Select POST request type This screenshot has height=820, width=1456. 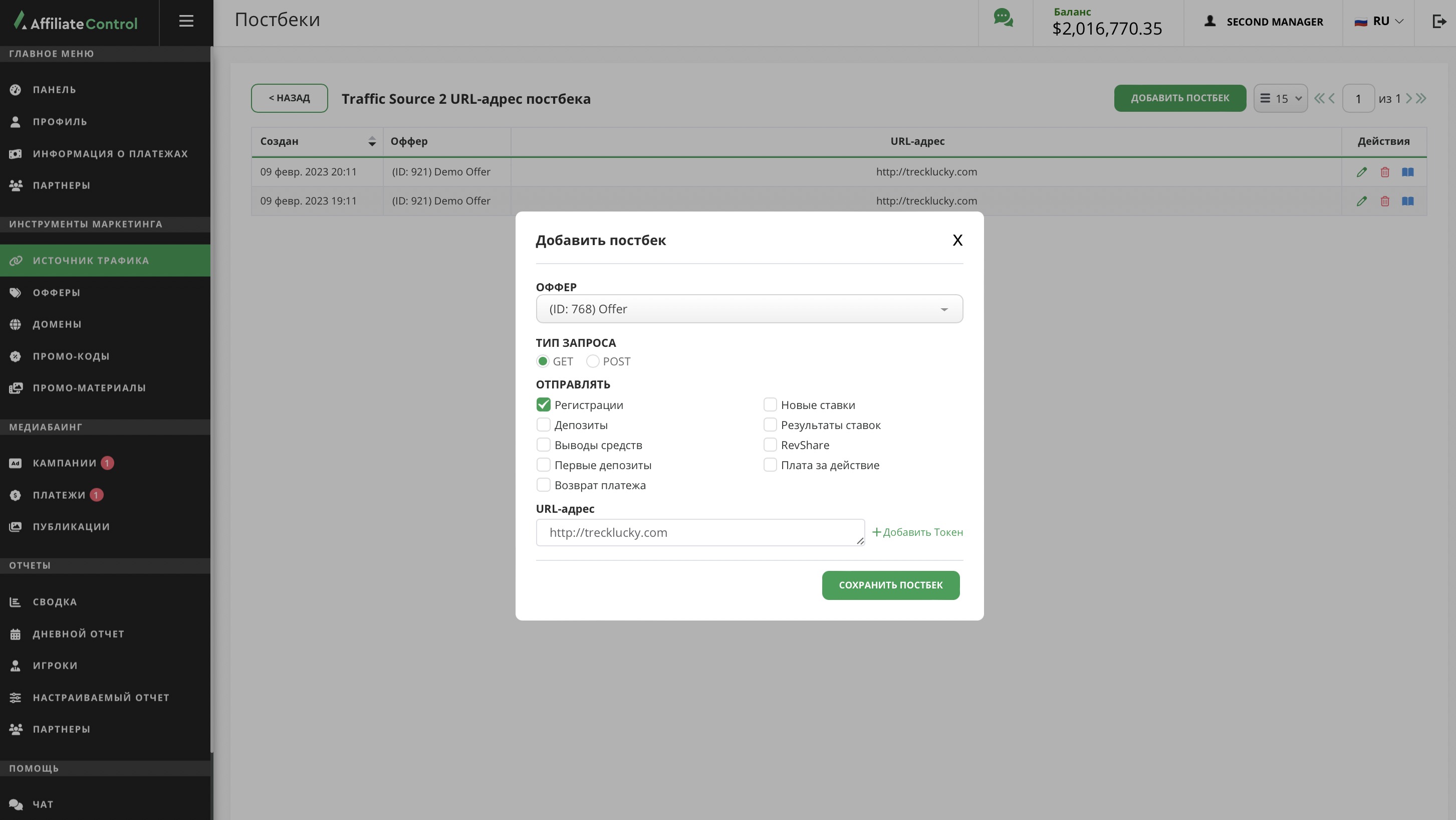[x=592, y=361]
